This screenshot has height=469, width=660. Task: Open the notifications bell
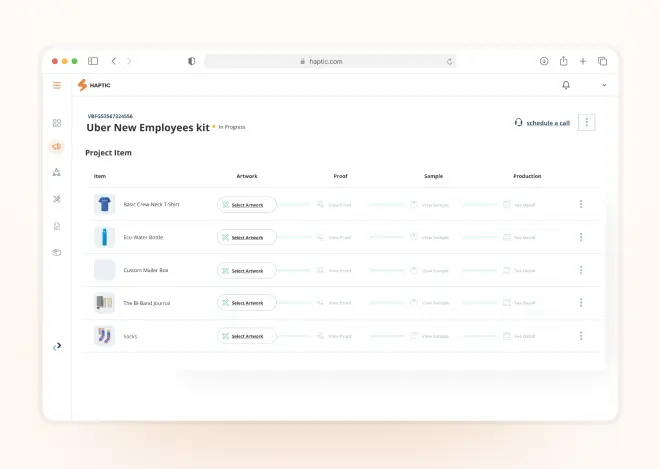pos(566,85)
